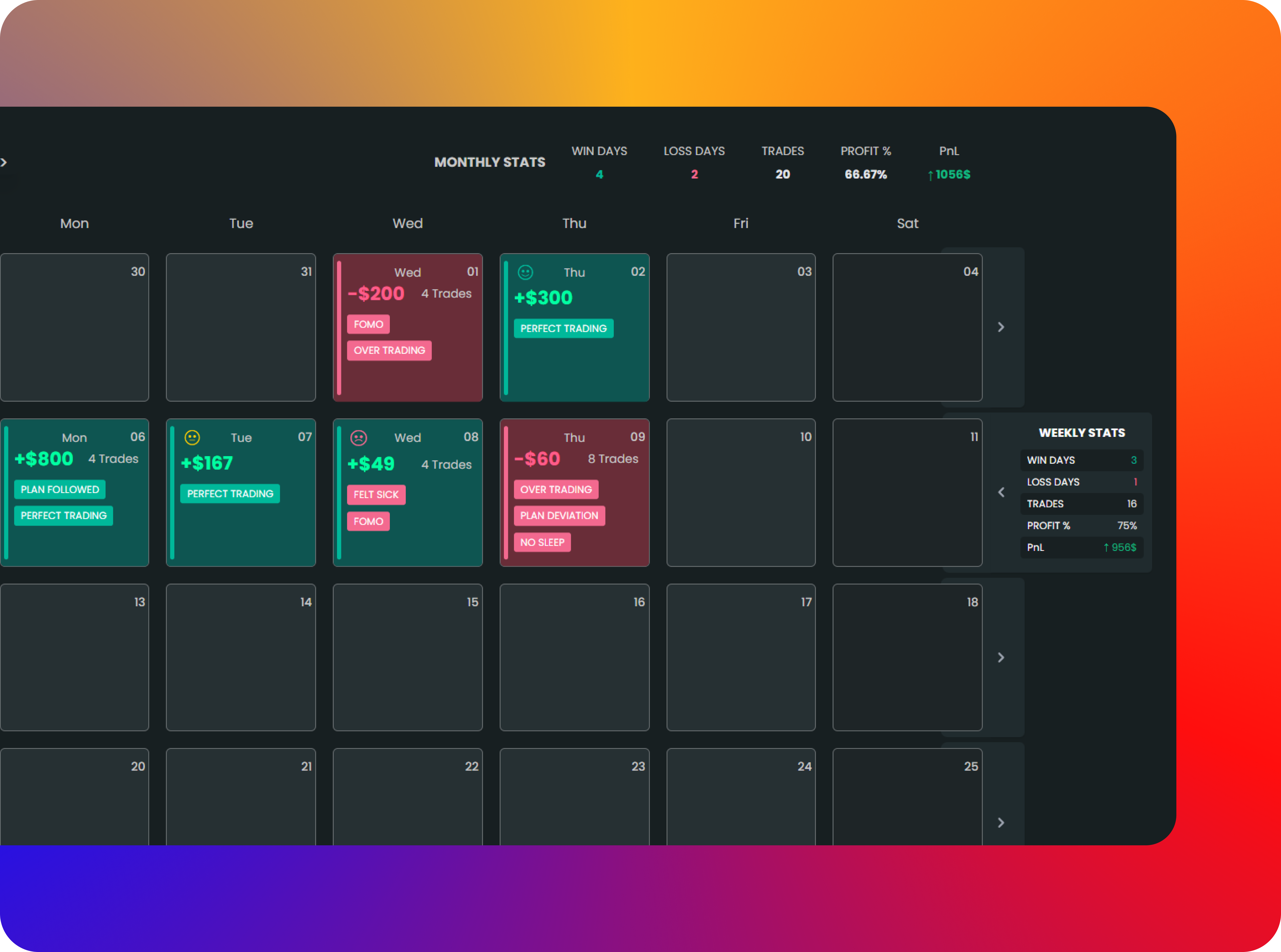Click the FOMO tag on Wed 01
This screenshot has height=952, width=1281.
[368, 324]
